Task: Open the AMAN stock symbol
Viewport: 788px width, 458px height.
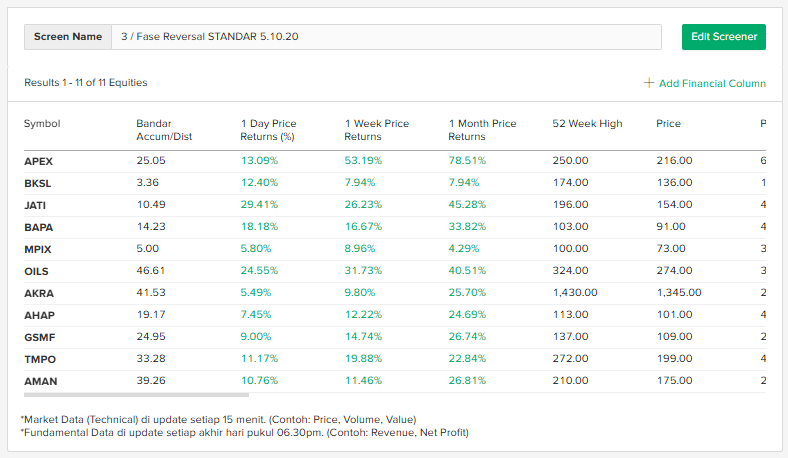Action: pos(39,381)
